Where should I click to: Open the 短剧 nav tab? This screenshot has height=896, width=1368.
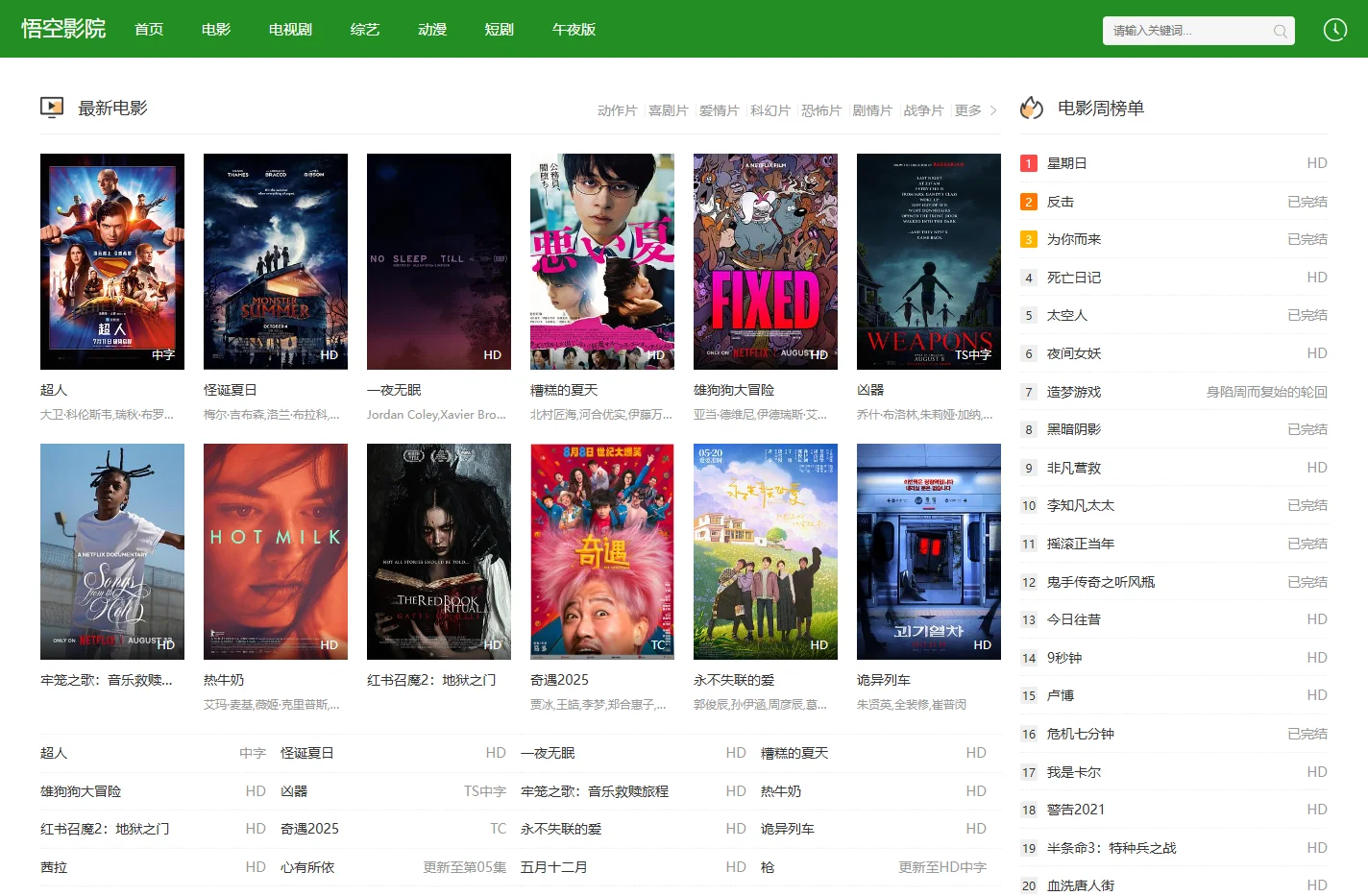click(x=500, y=30)
